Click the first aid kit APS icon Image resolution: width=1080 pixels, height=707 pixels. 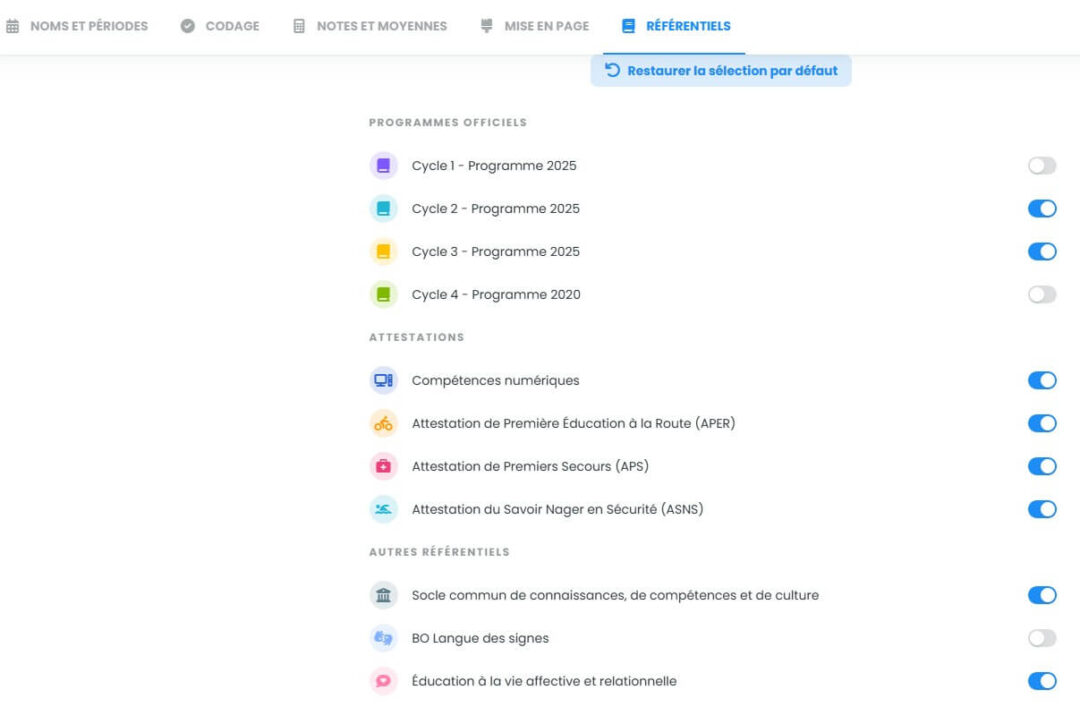[383, 467]
